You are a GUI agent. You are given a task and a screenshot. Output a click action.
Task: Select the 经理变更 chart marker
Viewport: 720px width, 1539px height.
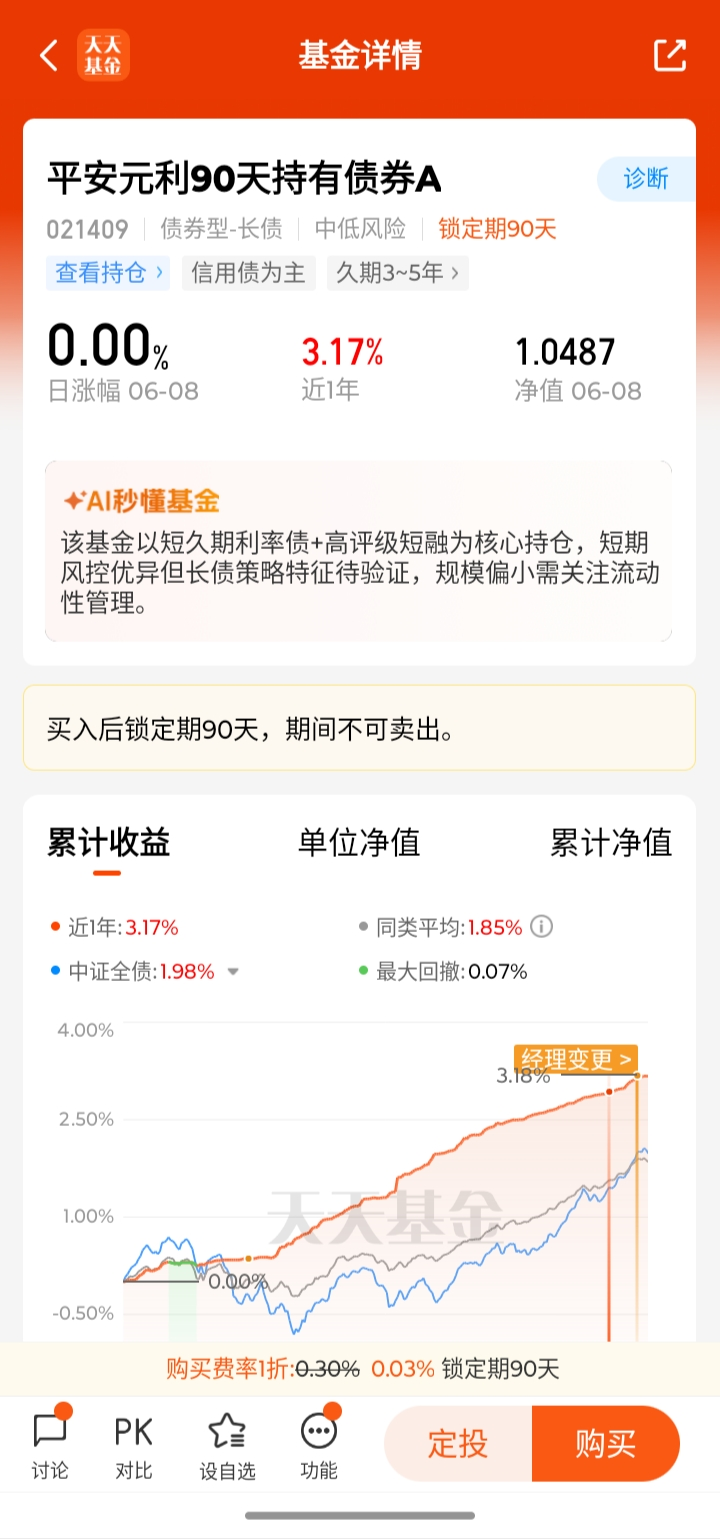click(x=576, y=1059)
